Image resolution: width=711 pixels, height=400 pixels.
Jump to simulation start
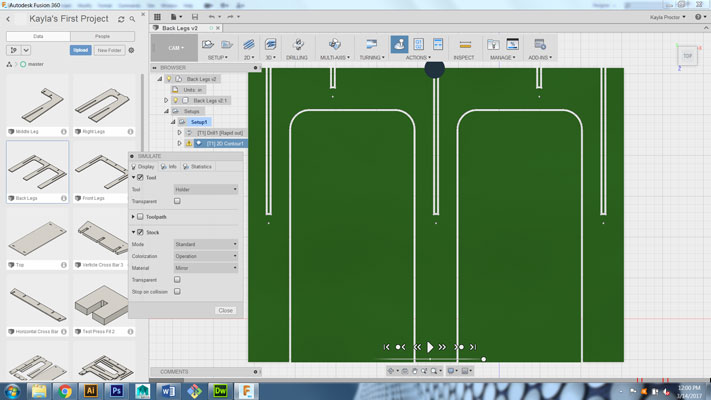click(x=386, y=347)
